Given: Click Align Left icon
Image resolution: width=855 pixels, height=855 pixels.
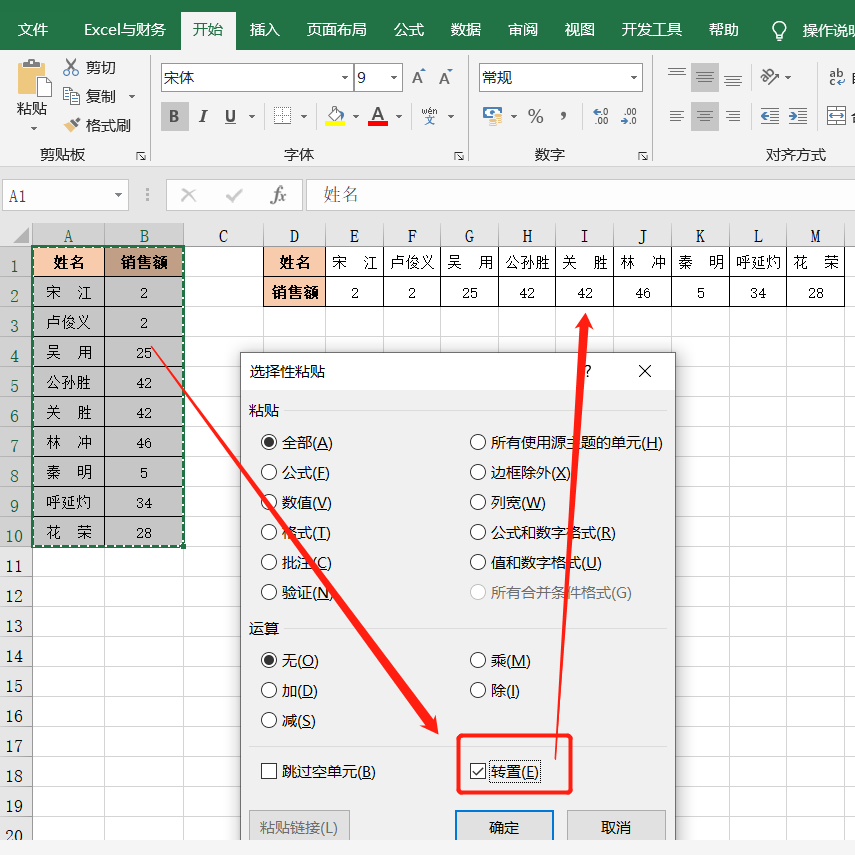Looking at the screenshot, I should click(x=677, y=116).
